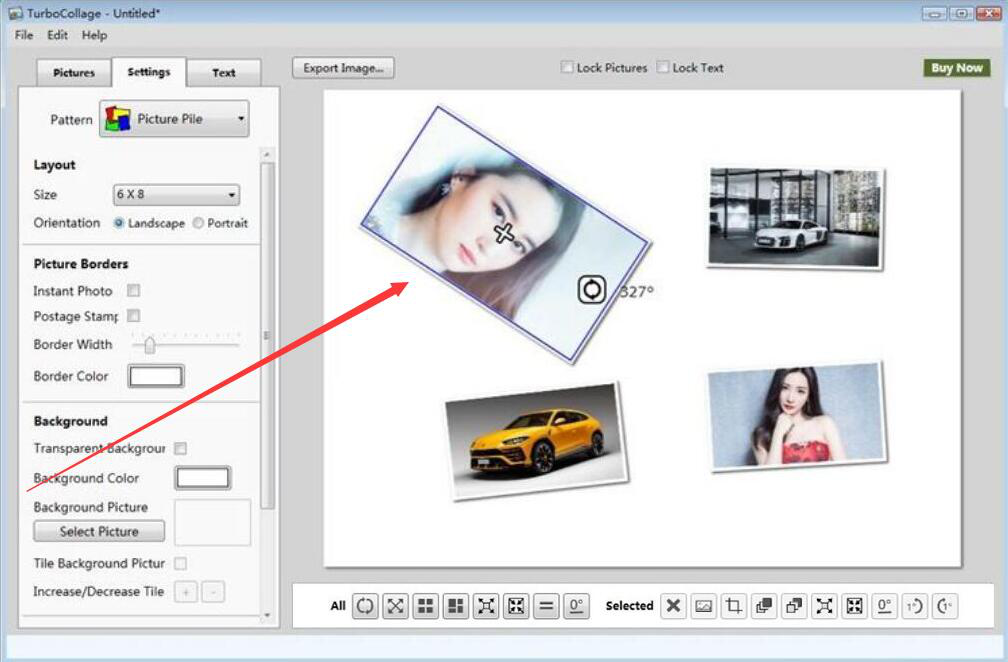Expand the Size 6 X 8 dropdown
The height and width of the screenshot is (662, 1008).
[176, 195]
